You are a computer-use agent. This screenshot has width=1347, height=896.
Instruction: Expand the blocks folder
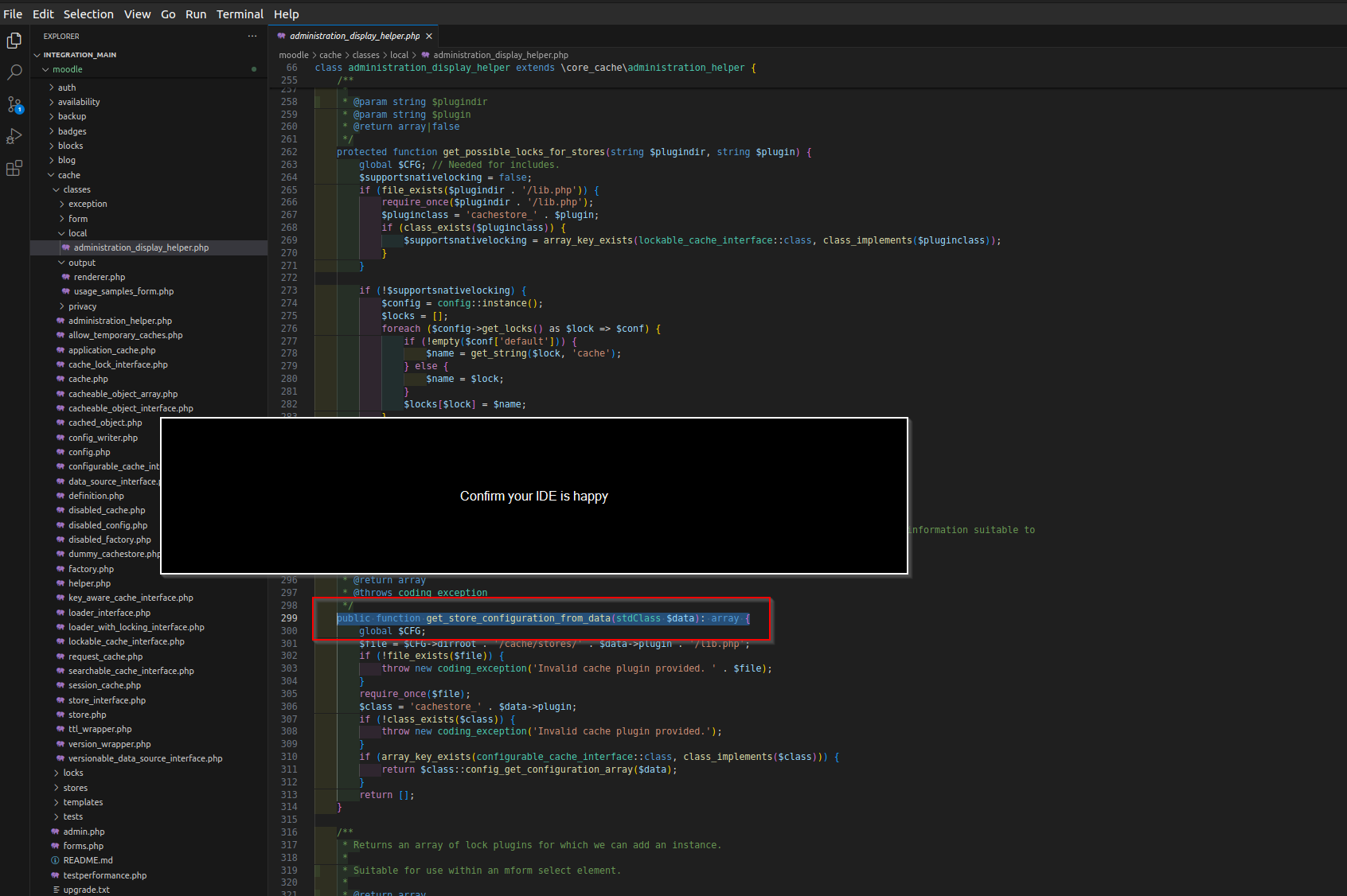click(x=52, y=146)
